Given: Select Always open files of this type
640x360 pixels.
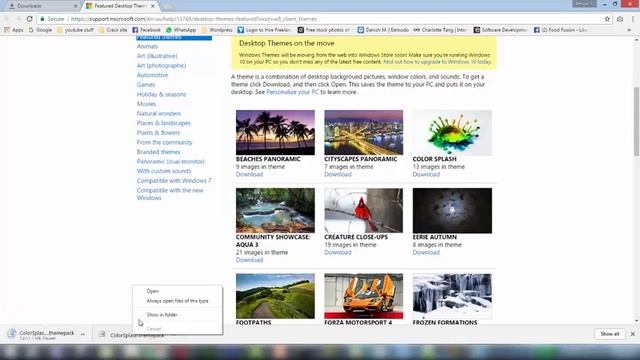Looking at the screenshot, I should click(x=177, y=301).
